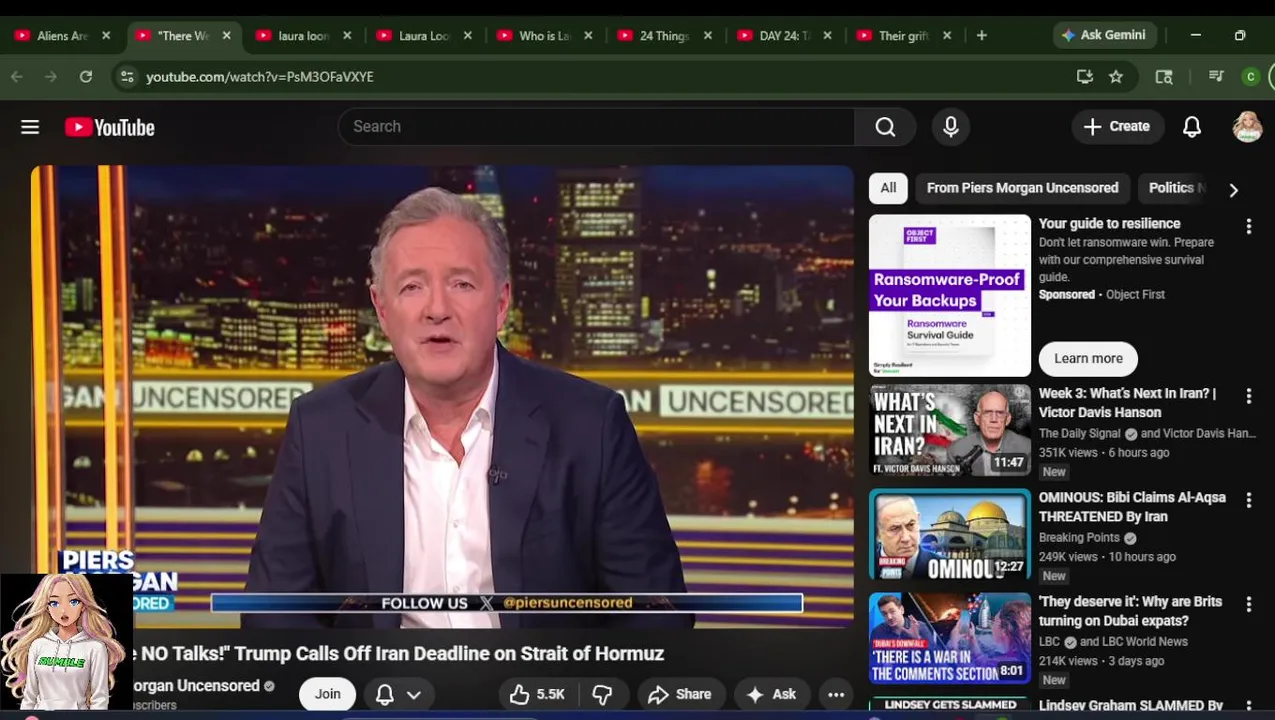Share the video
Viewport: 1275px width, 720px height.
(x=680, y=694)
